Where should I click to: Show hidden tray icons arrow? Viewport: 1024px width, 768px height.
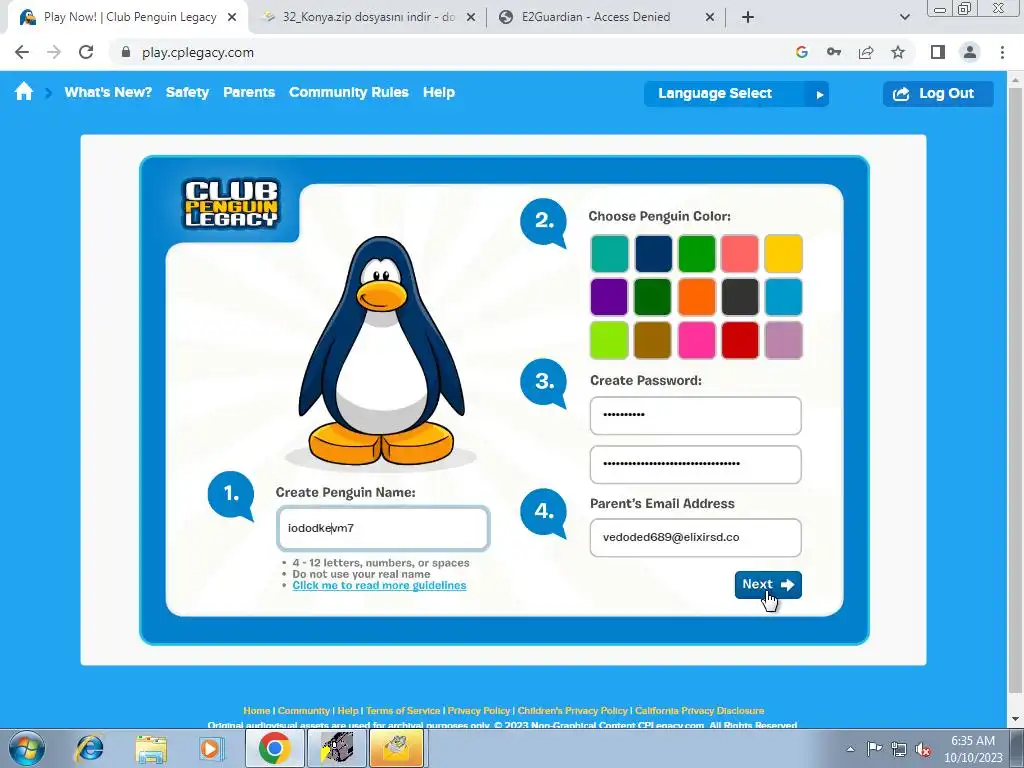tap(850, 749)
